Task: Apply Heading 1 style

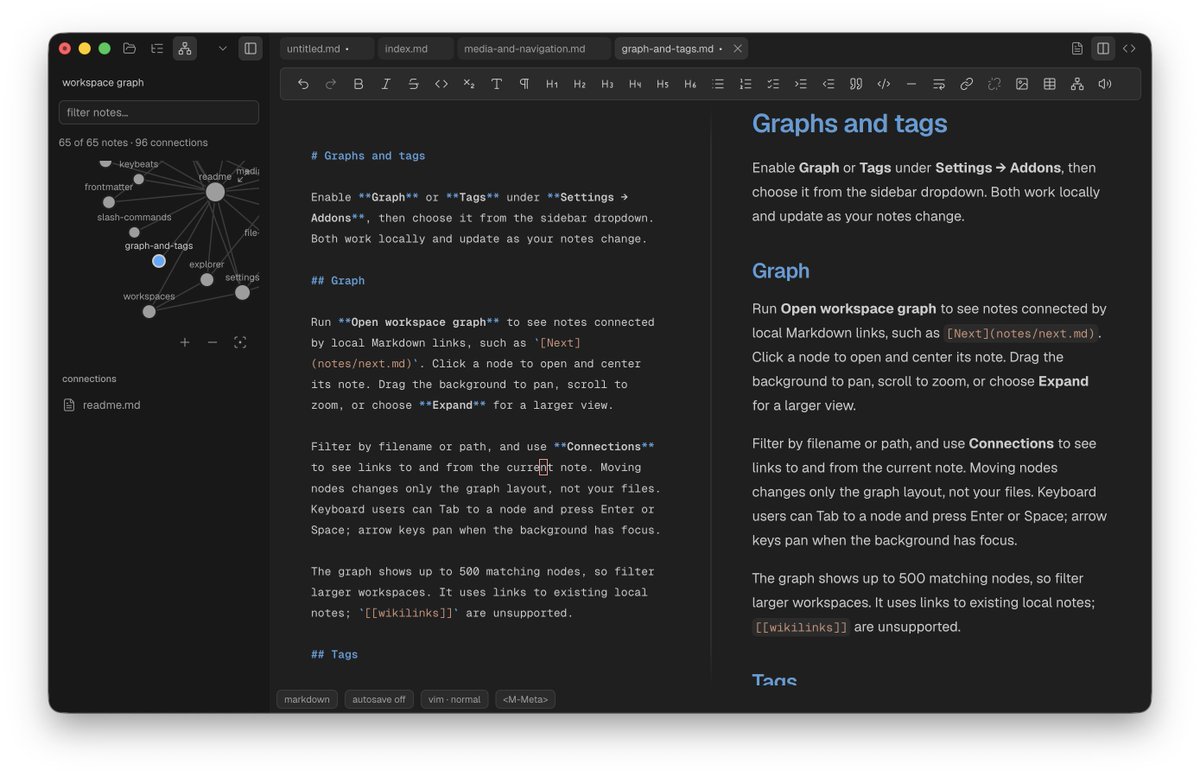Action: point(552,84)
